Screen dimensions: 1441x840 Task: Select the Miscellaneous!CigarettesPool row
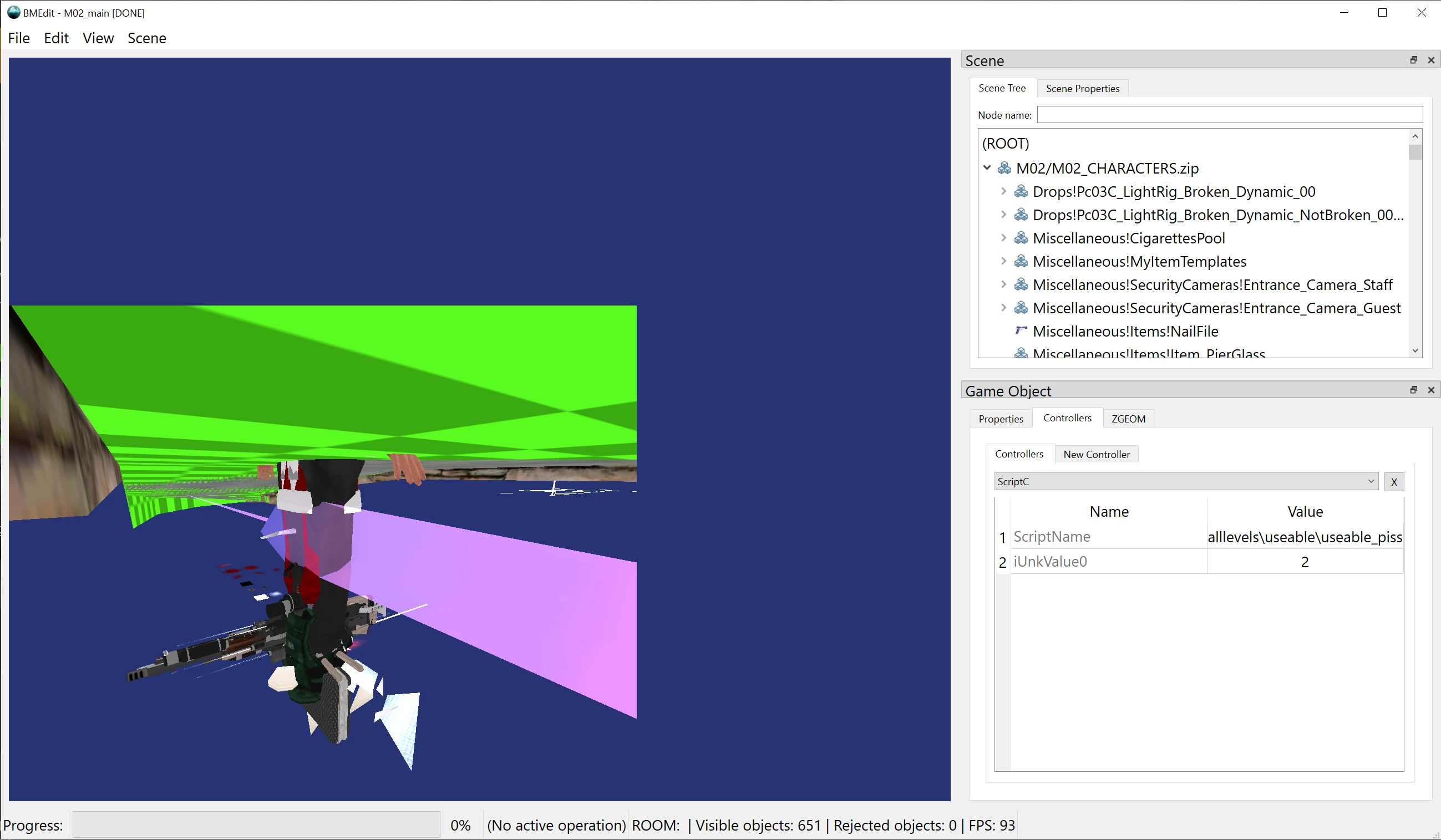point(1129,238)
